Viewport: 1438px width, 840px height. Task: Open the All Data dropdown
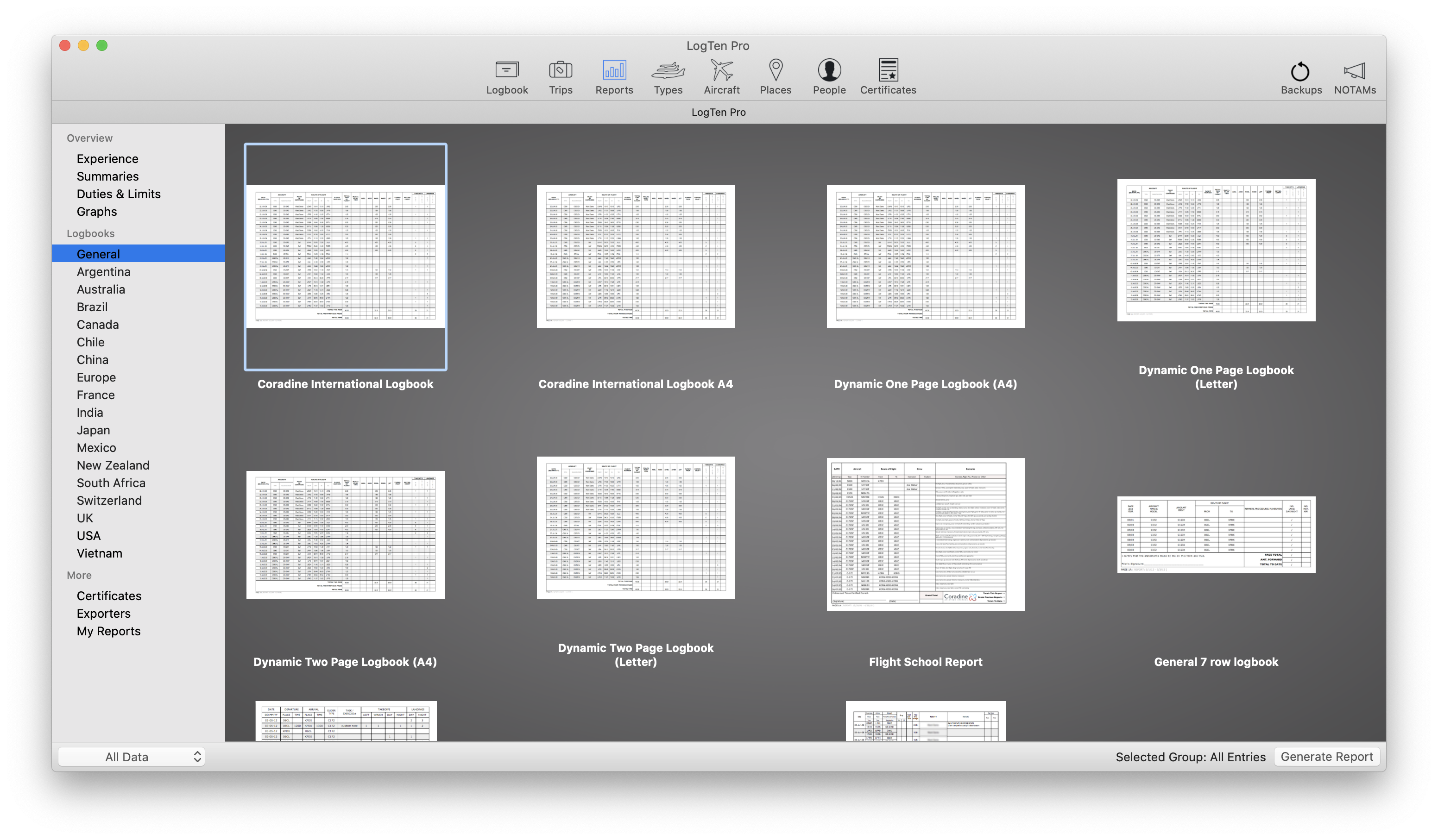point(131,757)
